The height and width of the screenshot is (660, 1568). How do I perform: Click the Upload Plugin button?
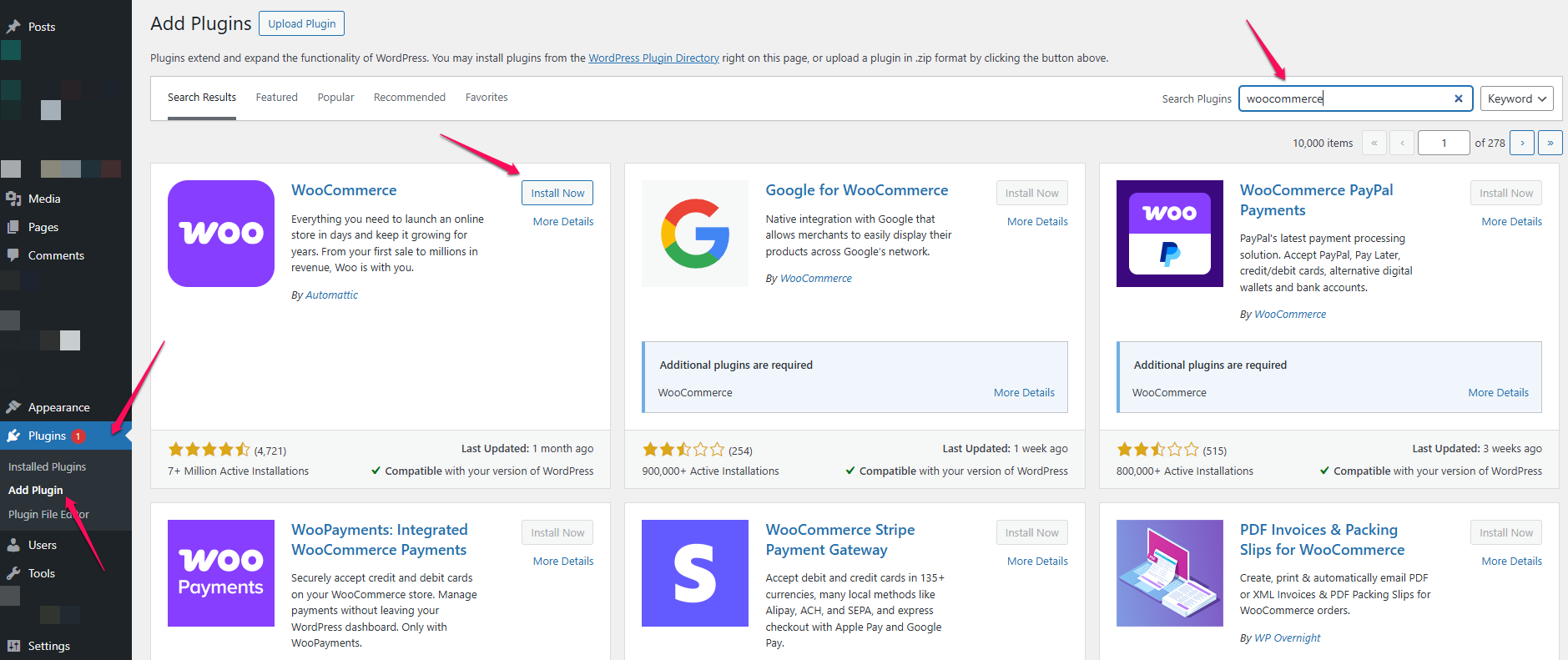point(301,23)
